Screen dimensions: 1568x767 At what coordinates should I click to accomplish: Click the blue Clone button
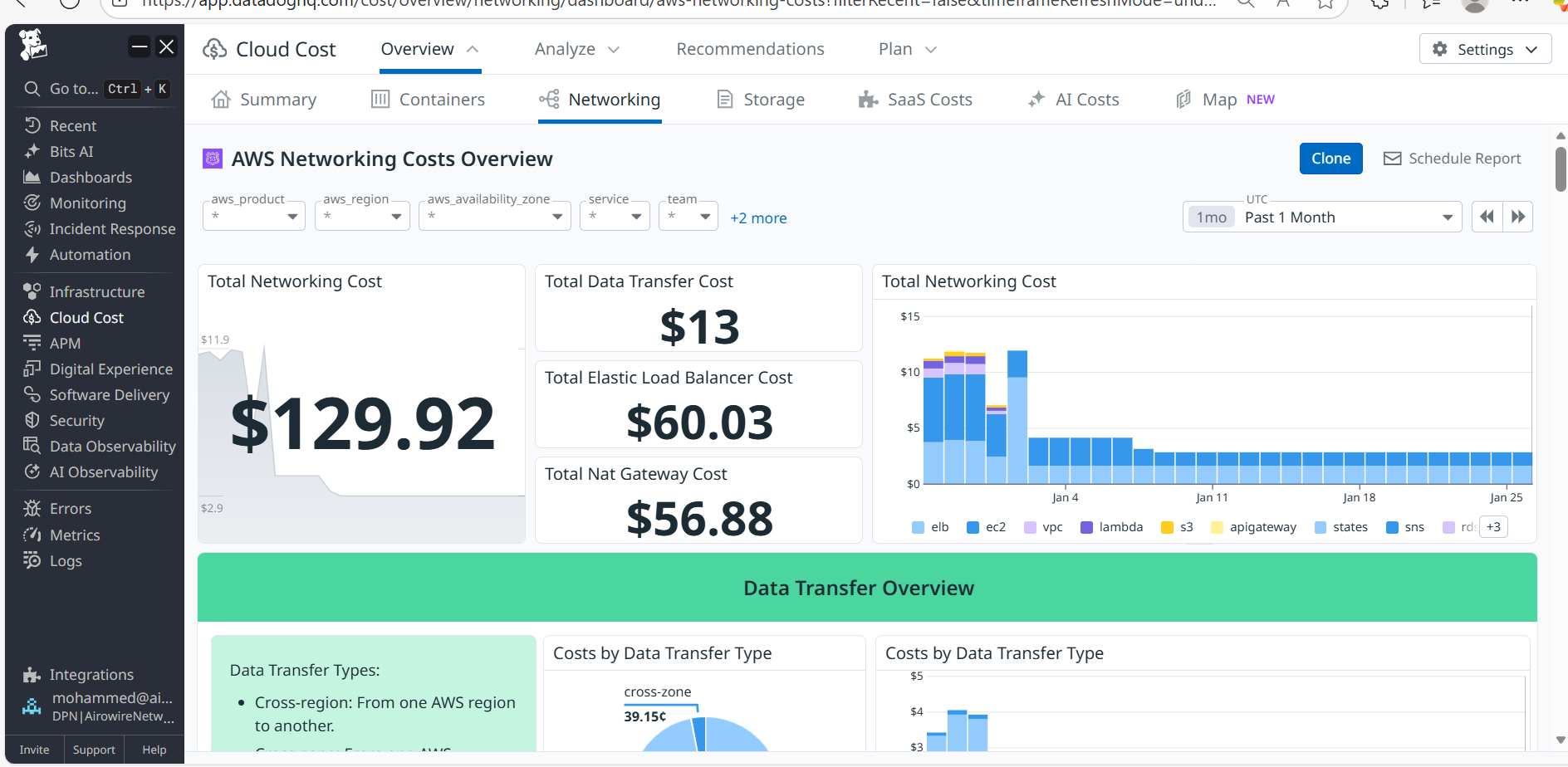tap(1330, 159)
